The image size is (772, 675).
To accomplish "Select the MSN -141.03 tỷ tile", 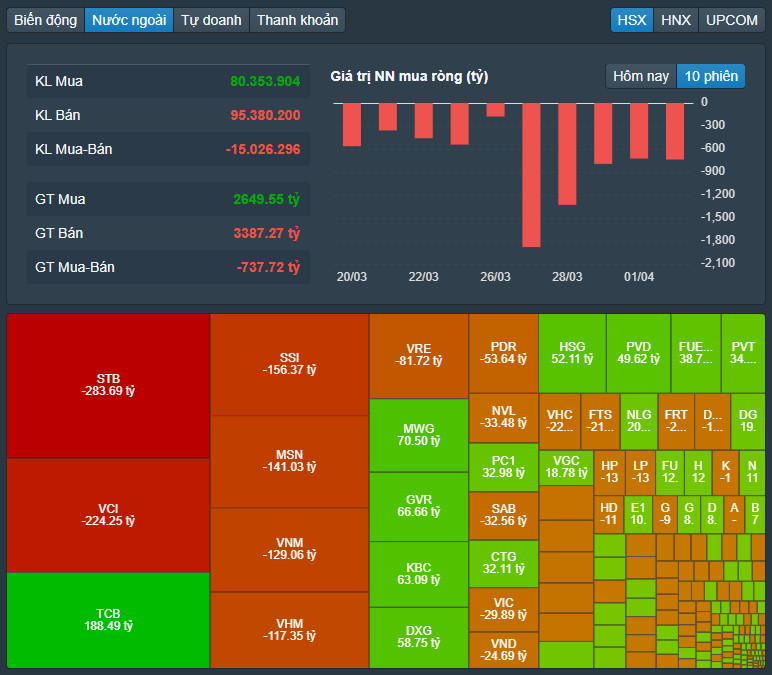I will point(290,461).
